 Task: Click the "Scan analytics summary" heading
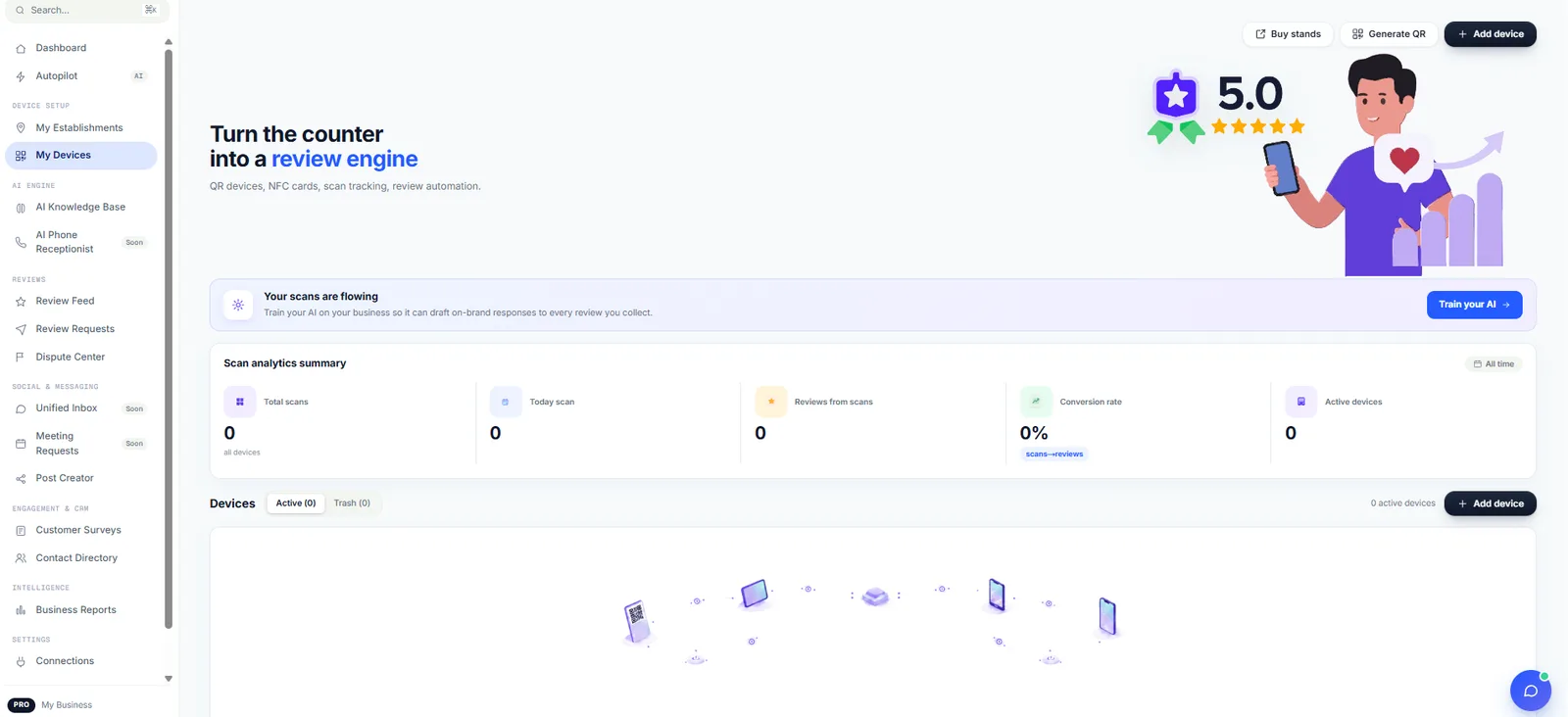[285, 363]
